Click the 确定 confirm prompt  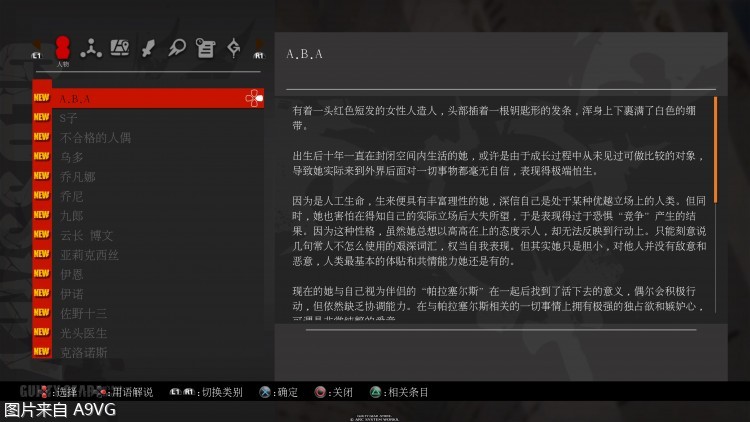coord(287,392)
